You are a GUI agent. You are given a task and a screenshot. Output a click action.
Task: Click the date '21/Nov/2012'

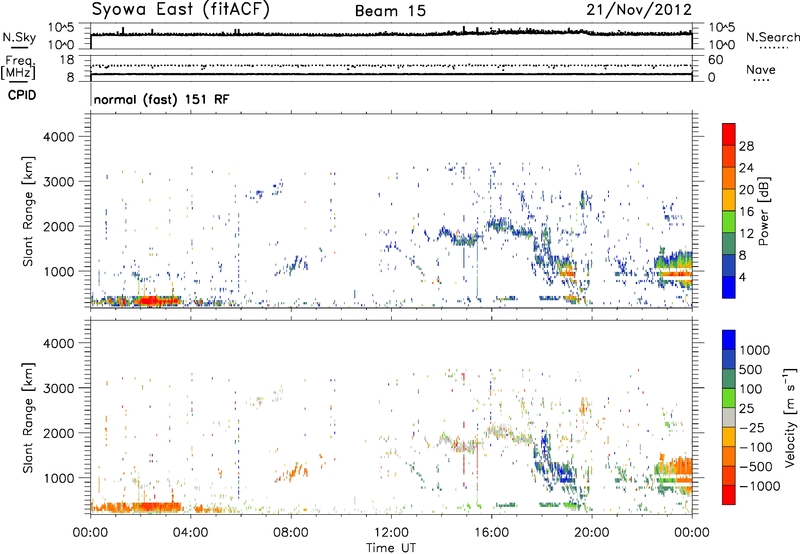(639, 10)
